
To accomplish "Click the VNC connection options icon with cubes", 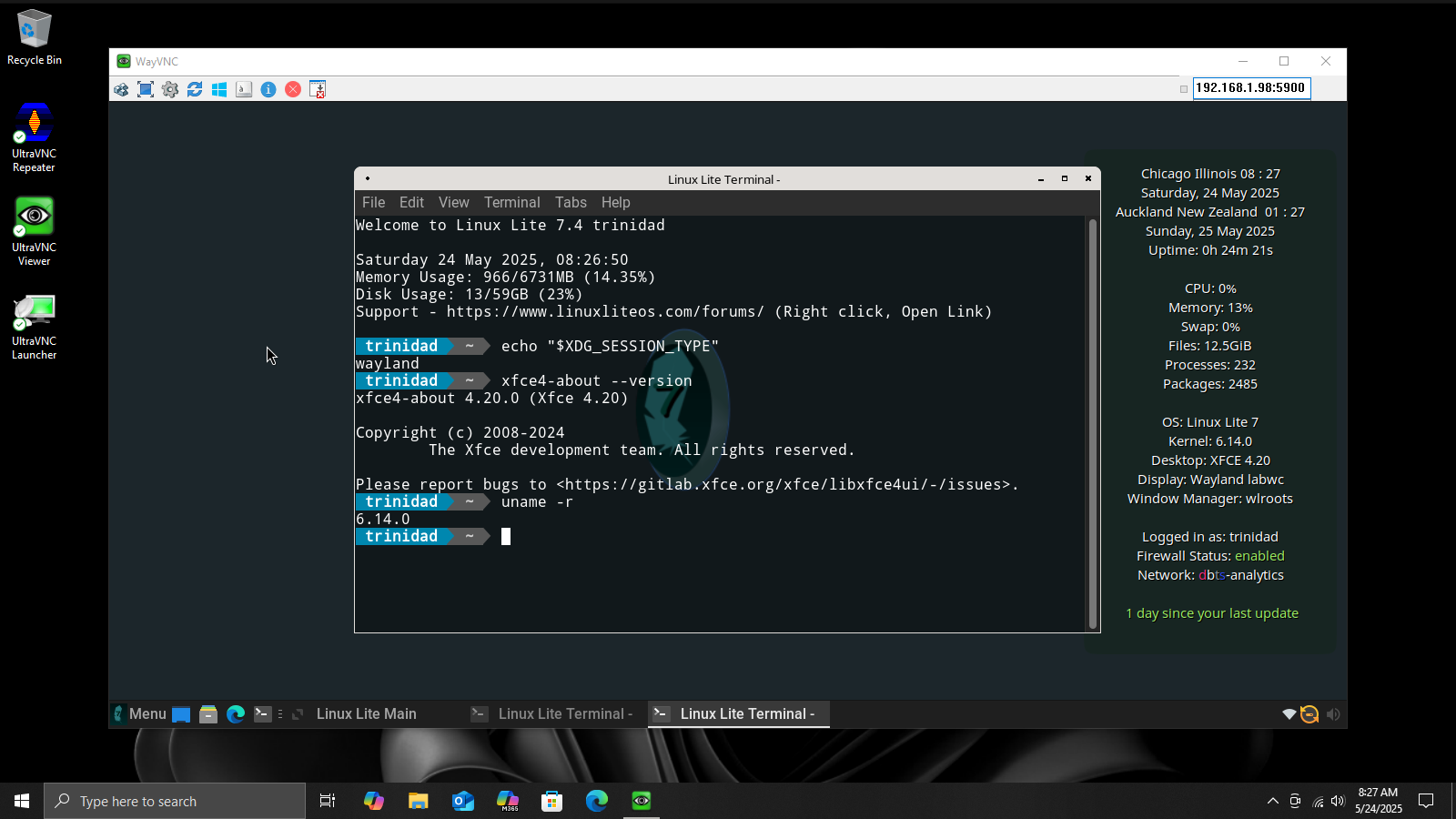I will pyautogui.click(x=121, y=89).
